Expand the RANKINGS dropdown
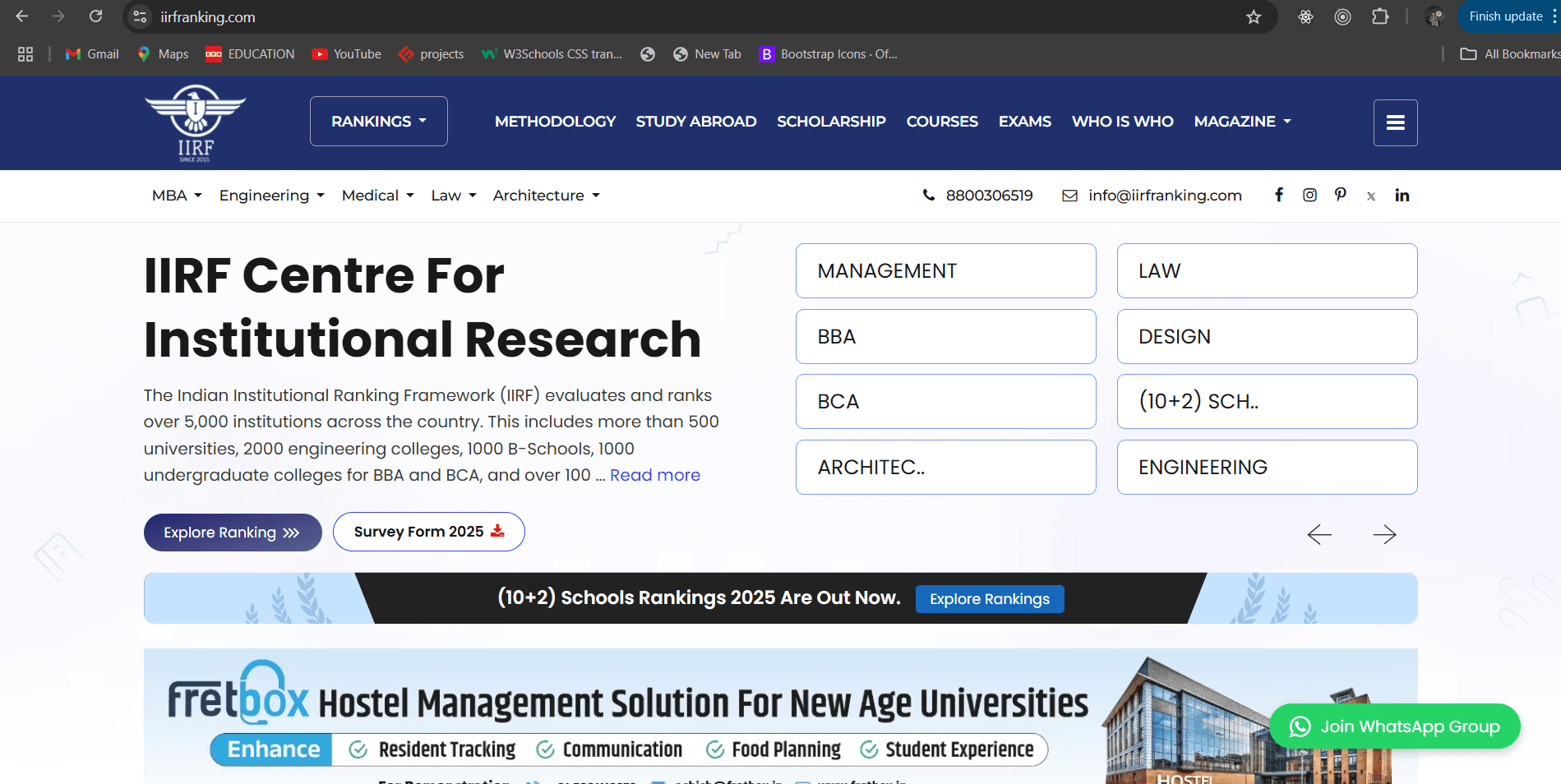1561x784 pixels. coord(378,121)
